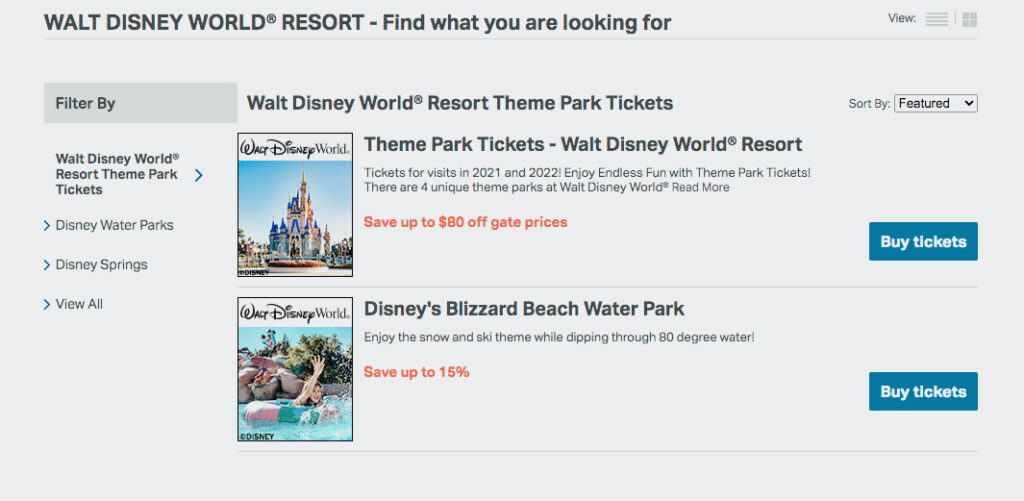Open Disney's Blizzard Beach Water Park title
This screenshot has width=1024, height=501.
click(524, 308)
